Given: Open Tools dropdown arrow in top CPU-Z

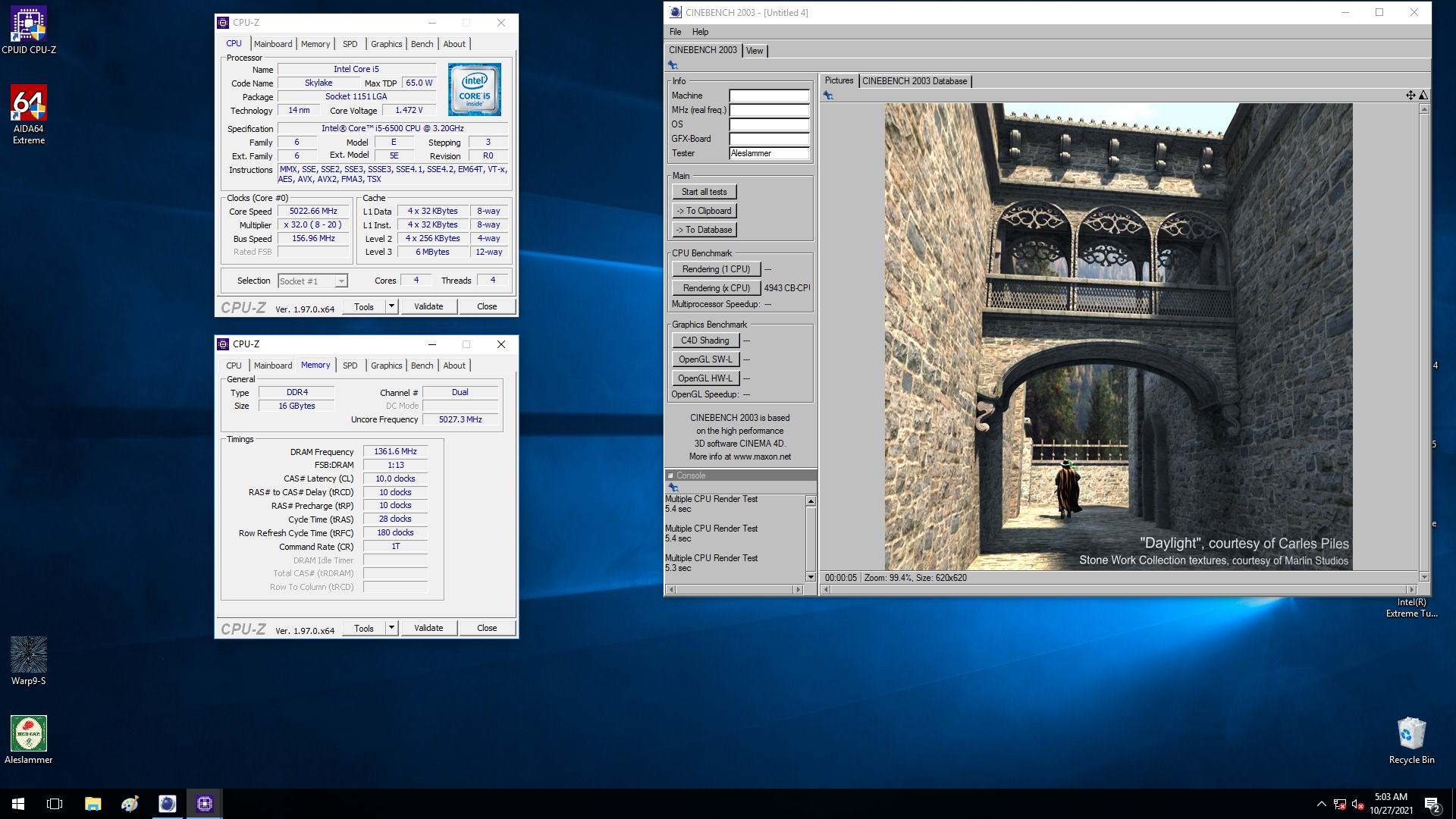Looking at the screenshot, I should click(x=392, y=306).
